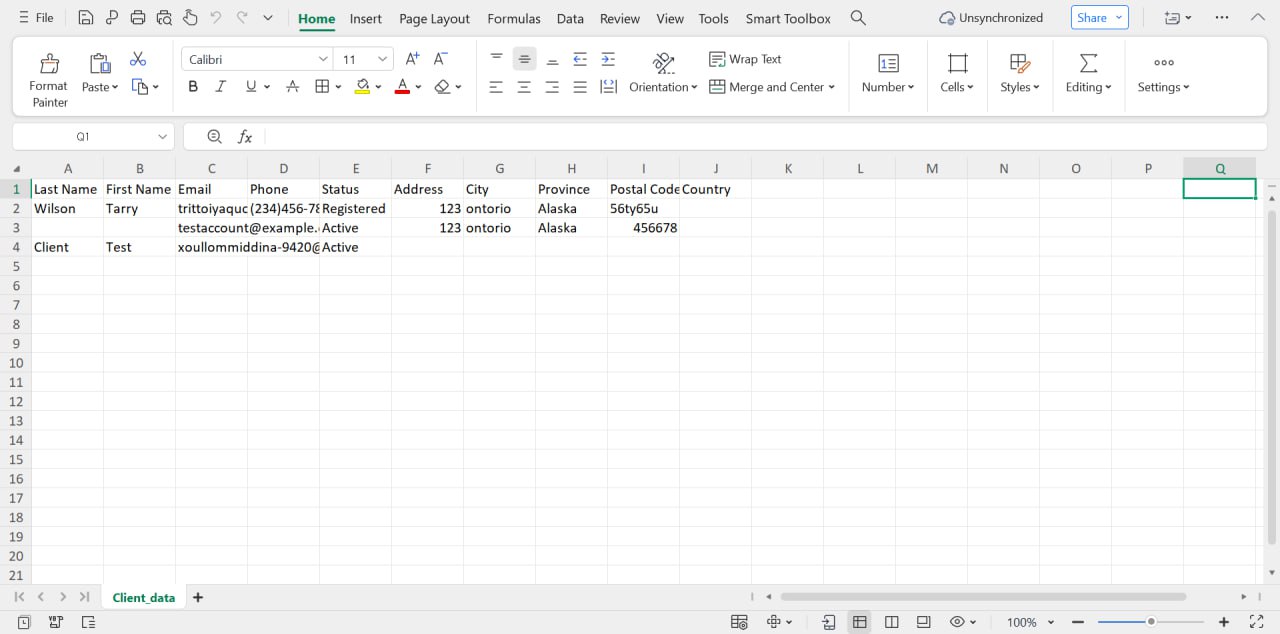Select the Client_data sheet tab
1280x634 pixels.
click(x=144, y=597)
